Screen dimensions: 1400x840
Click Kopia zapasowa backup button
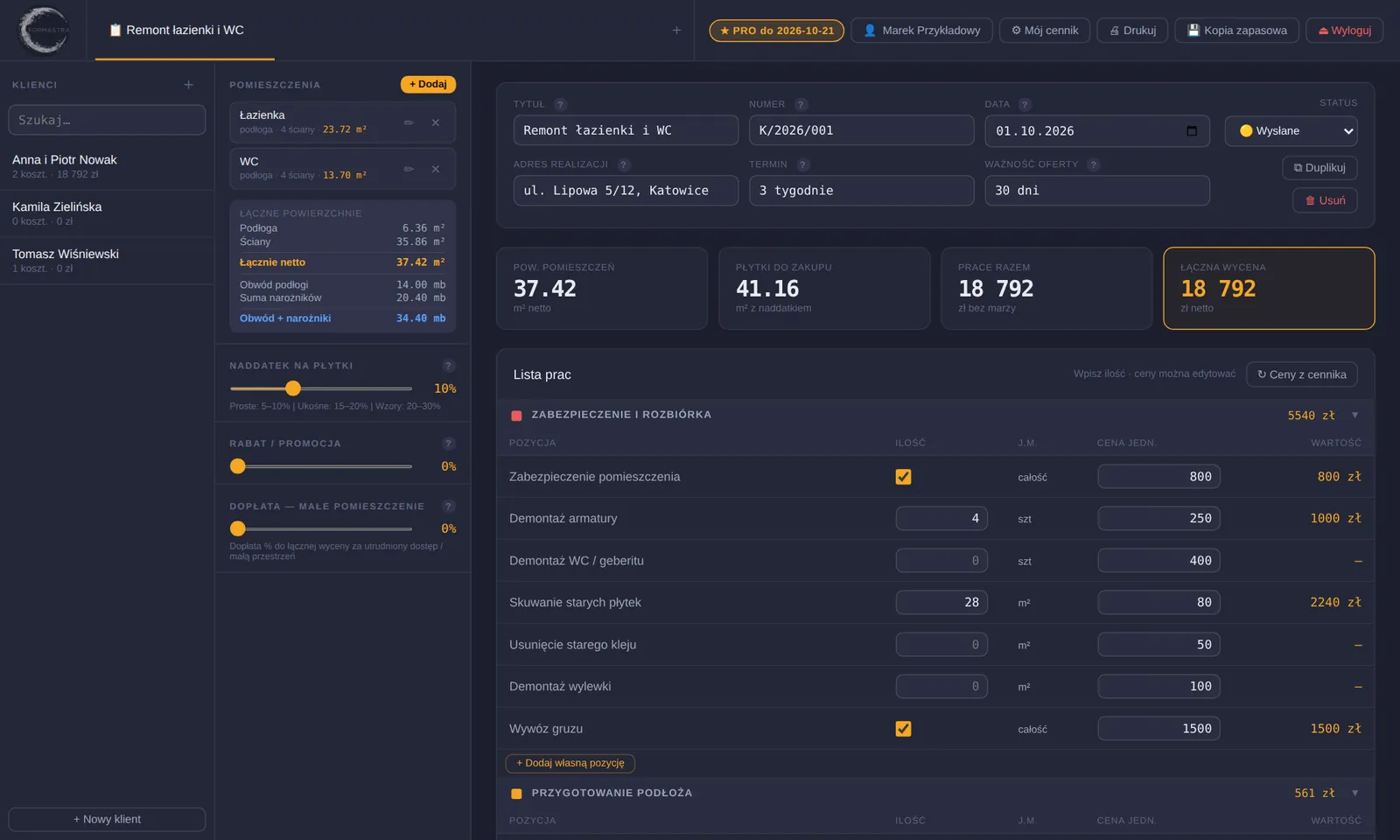point(1236,31)
